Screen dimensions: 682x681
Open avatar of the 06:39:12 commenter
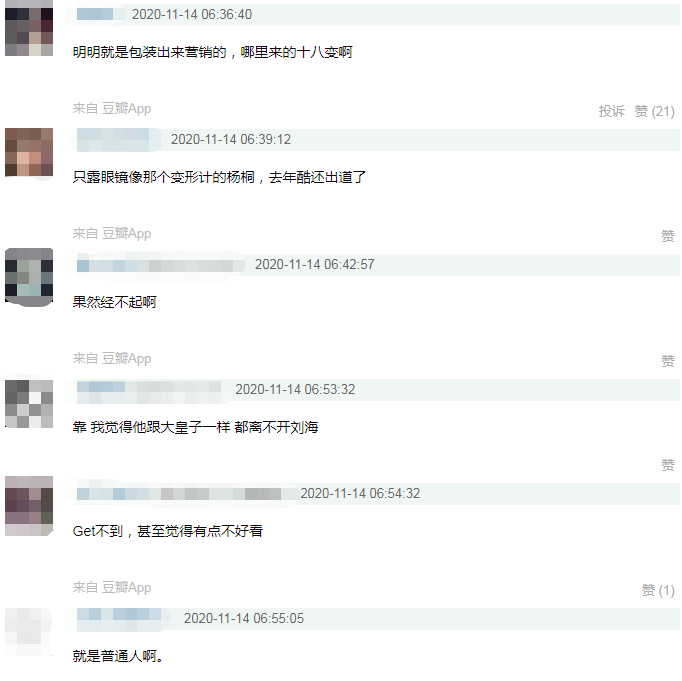coord(29,152)
